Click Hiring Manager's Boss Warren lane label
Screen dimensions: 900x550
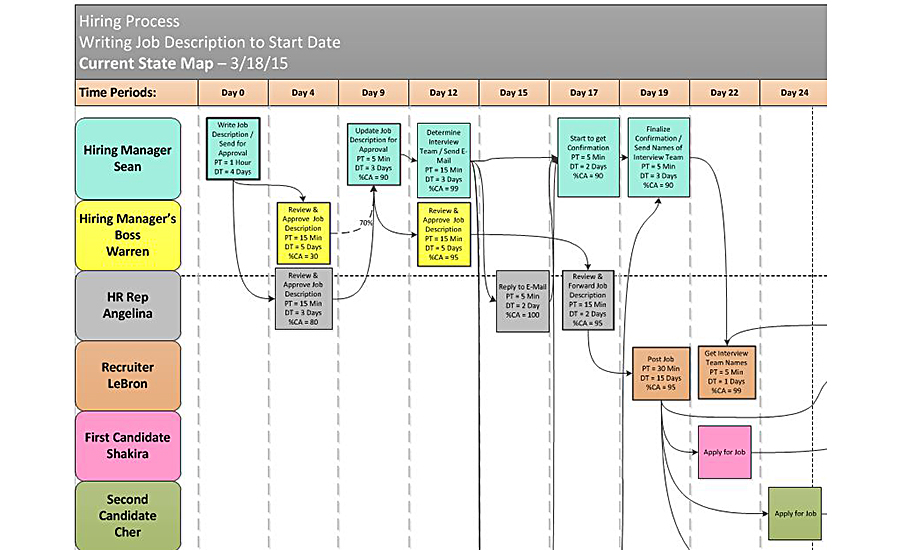[x=128, y=235]
